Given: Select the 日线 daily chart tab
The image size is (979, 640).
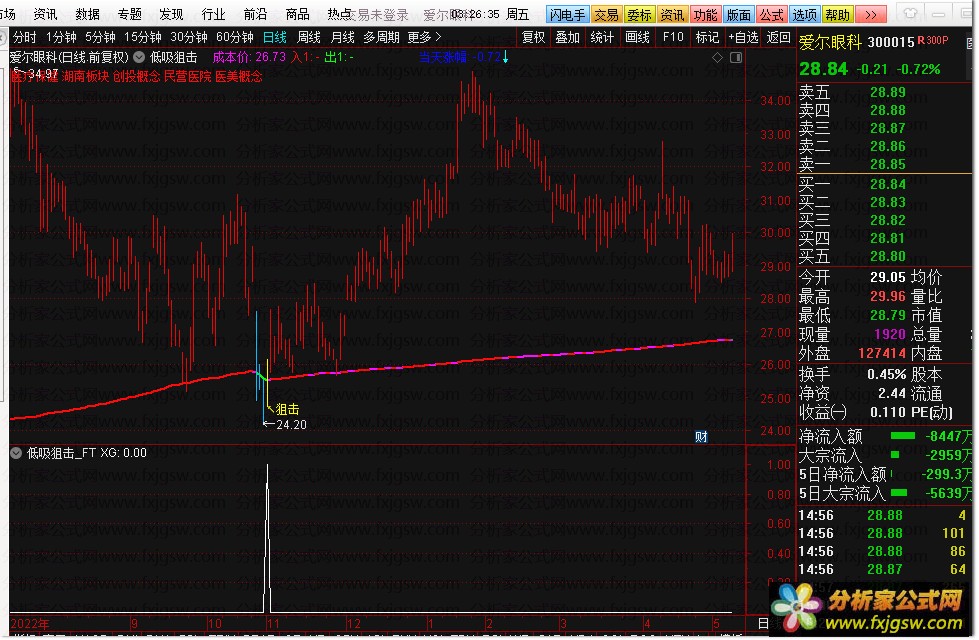Looking at the screenshot, I should [275, 37].
